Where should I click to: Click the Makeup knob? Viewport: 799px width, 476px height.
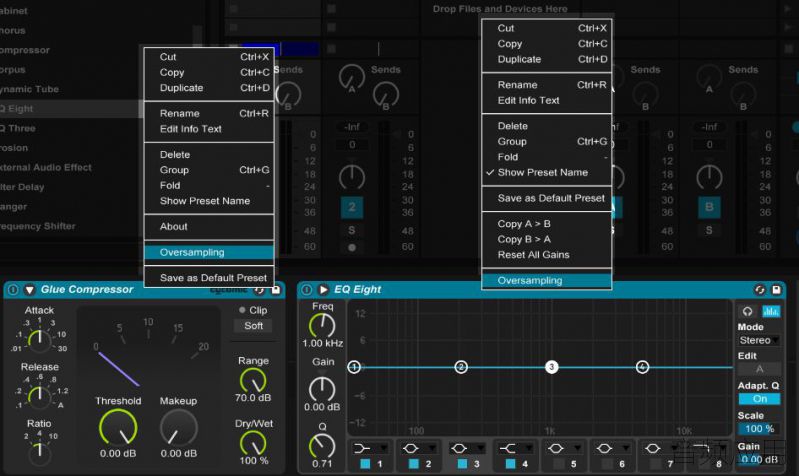point(178,427)
